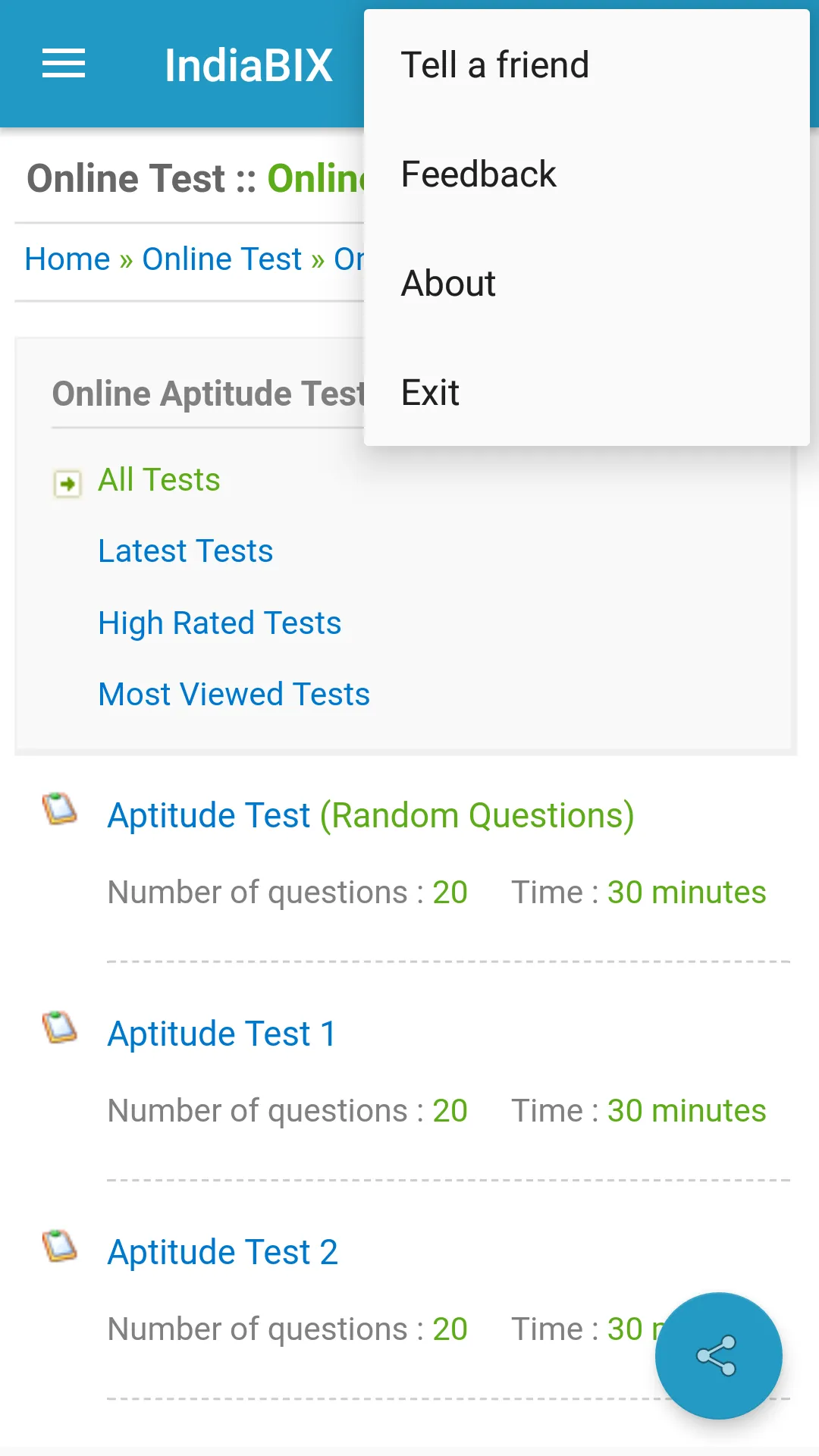The width and height of the screenshot is (819, 1456).
Task: Click the IndiaBIX app title
Action: tap(249, 65)
